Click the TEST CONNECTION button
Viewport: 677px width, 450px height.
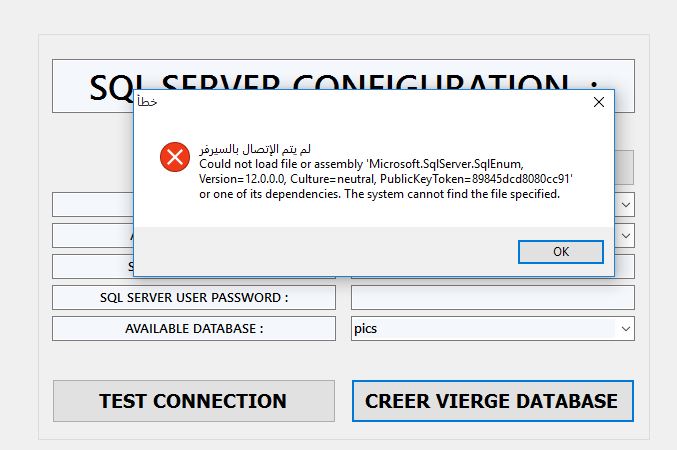[193, 401]
